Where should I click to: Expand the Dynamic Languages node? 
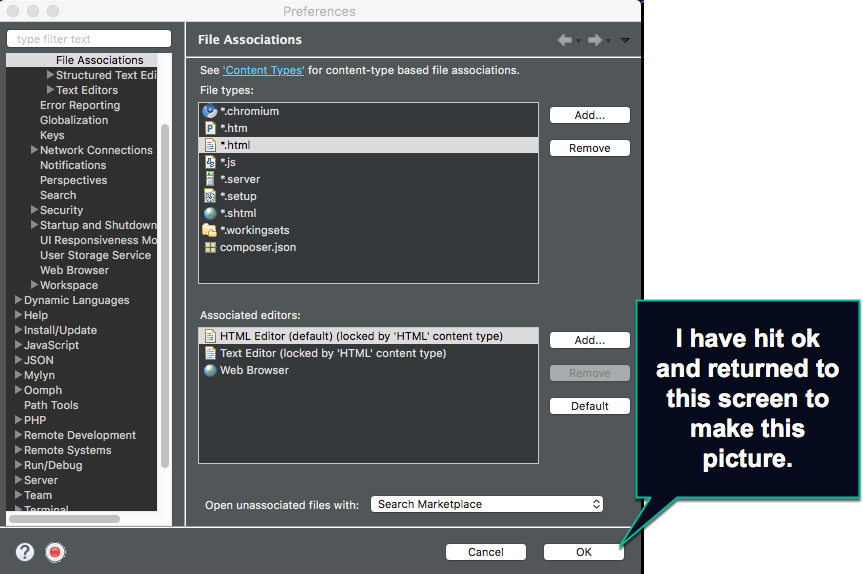pos(18,299)
